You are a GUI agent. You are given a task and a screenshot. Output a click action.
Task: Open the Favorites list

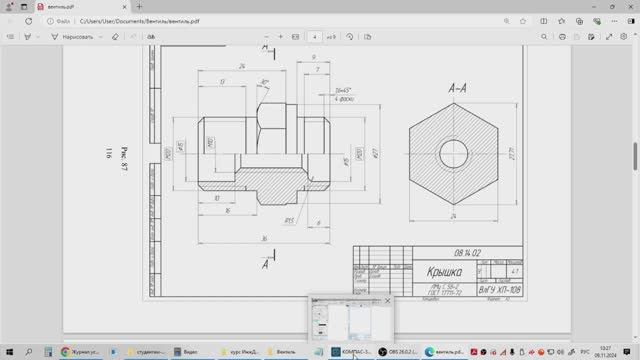pos(562,21)
